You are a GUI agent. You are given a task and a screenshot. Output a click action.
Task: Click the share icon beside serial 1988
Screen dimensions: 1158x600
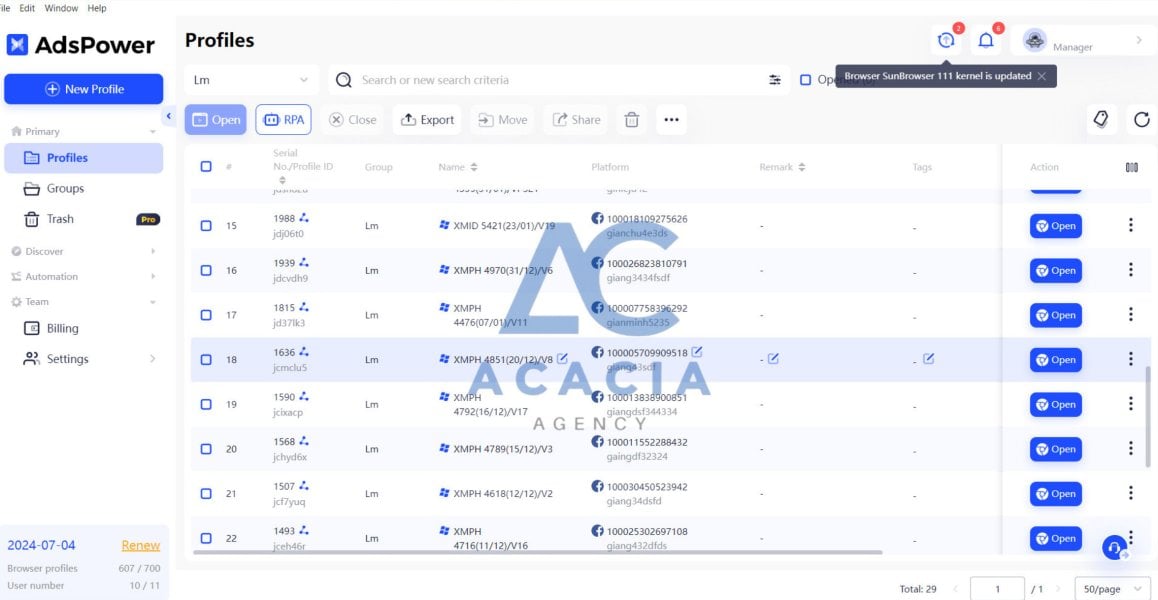pos(304,218)
